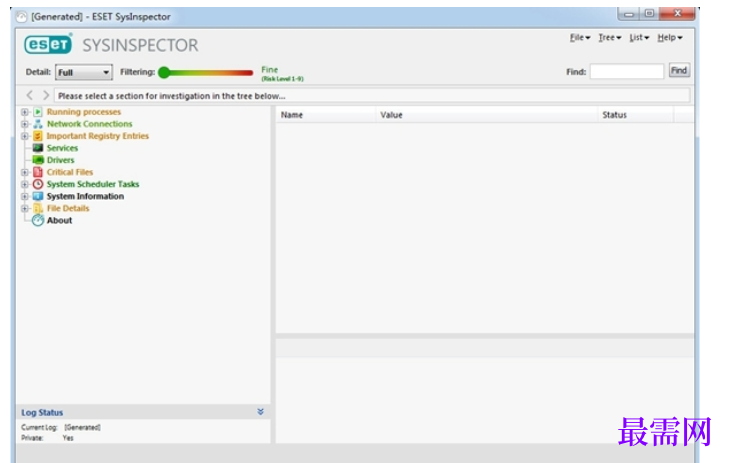Click the Private Yes value
This screenshot has width=730, height=463.
[68, 438]
